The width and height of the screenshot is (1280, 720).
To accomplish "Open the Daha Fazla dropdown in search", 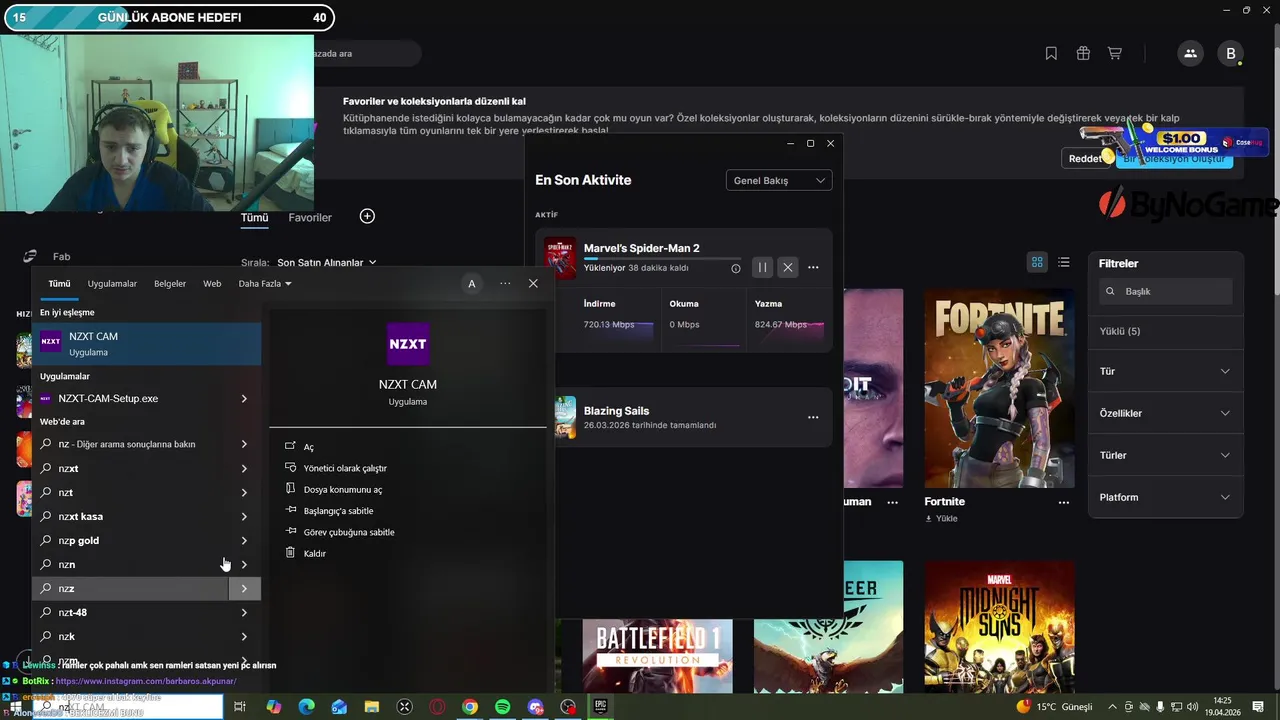I will (x=265, y=284).
